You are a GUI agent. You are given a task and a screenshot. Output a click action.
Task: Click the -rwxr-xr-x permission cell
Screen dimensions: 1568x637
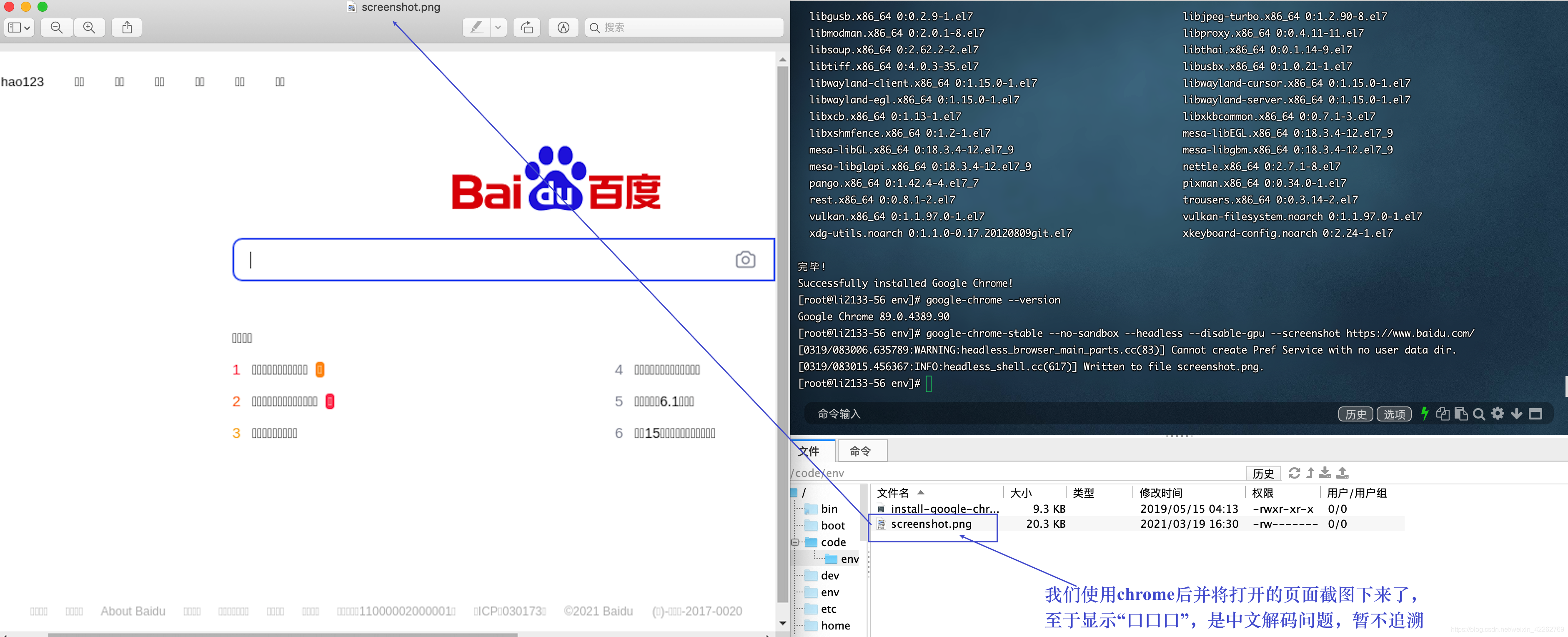(x=1282, y=509)
